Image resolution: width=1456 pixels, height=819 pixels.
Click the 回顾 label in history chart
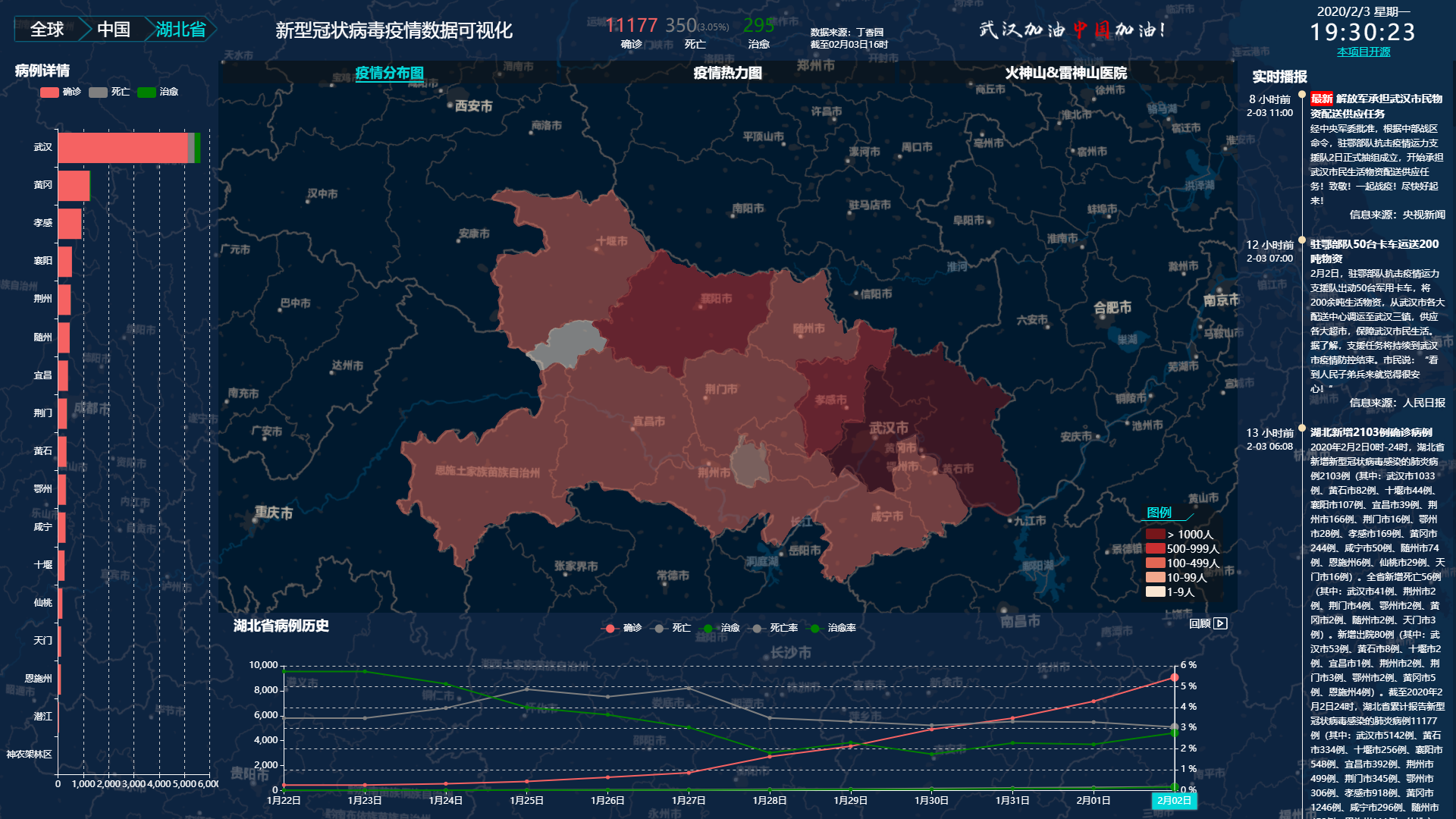1200,623
